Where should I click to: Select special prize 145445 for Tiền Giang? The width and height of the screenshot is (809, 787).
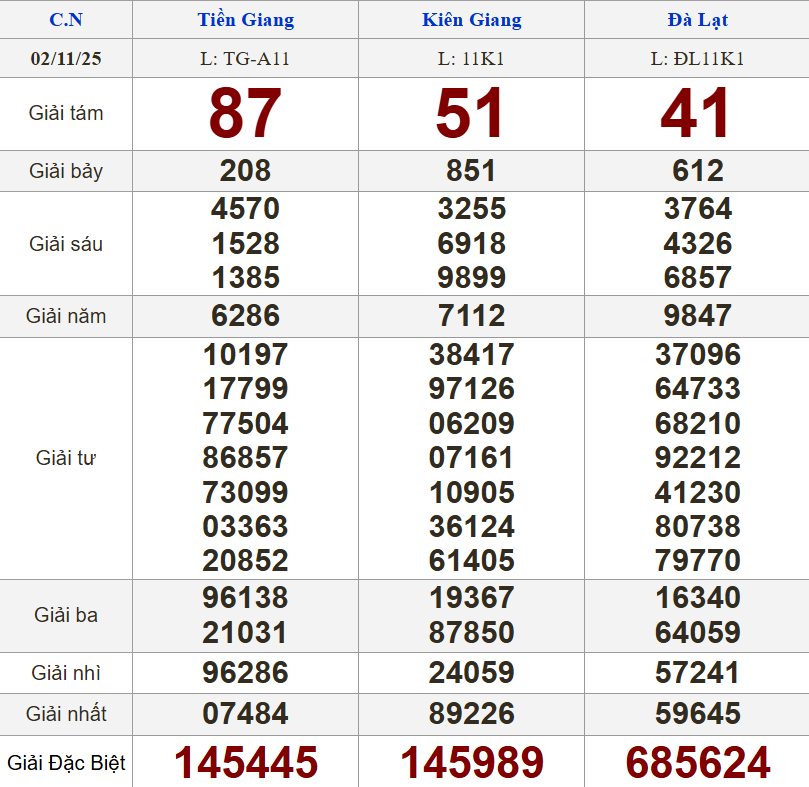click(245, 762)
